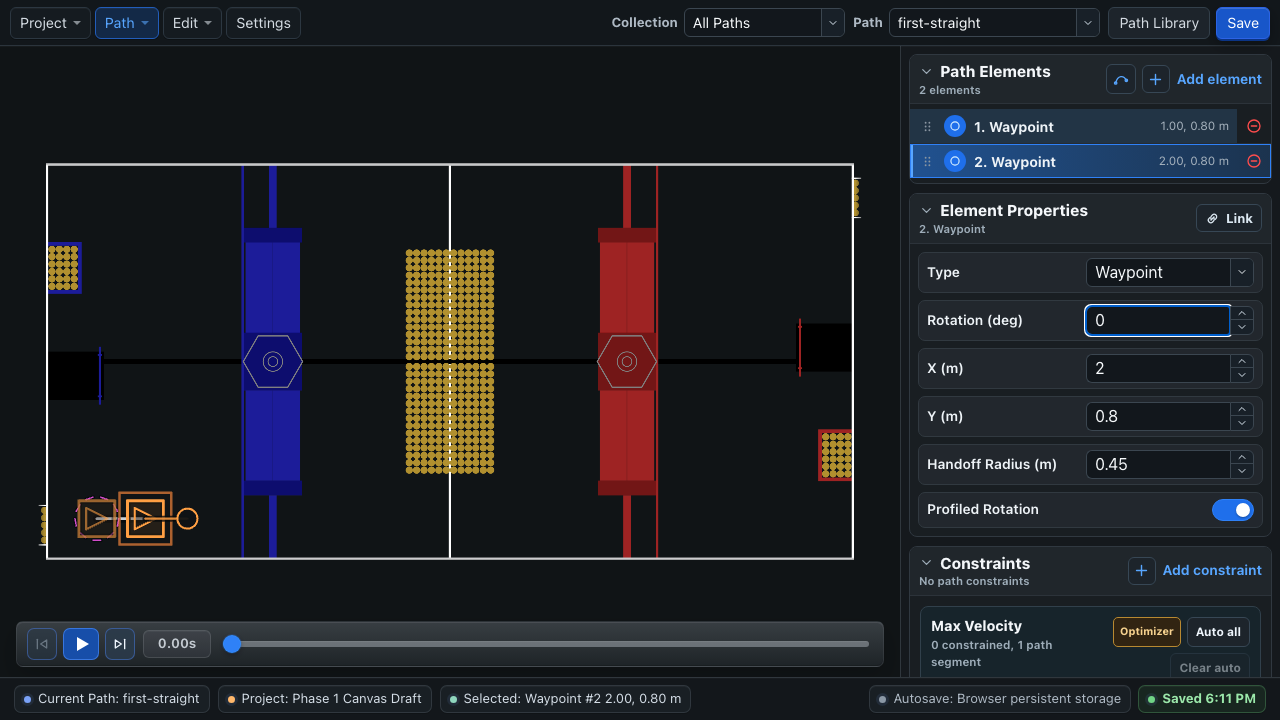Increase the Y (m) value
This screenshot has height=720, width=1280.
(1242, 409)
